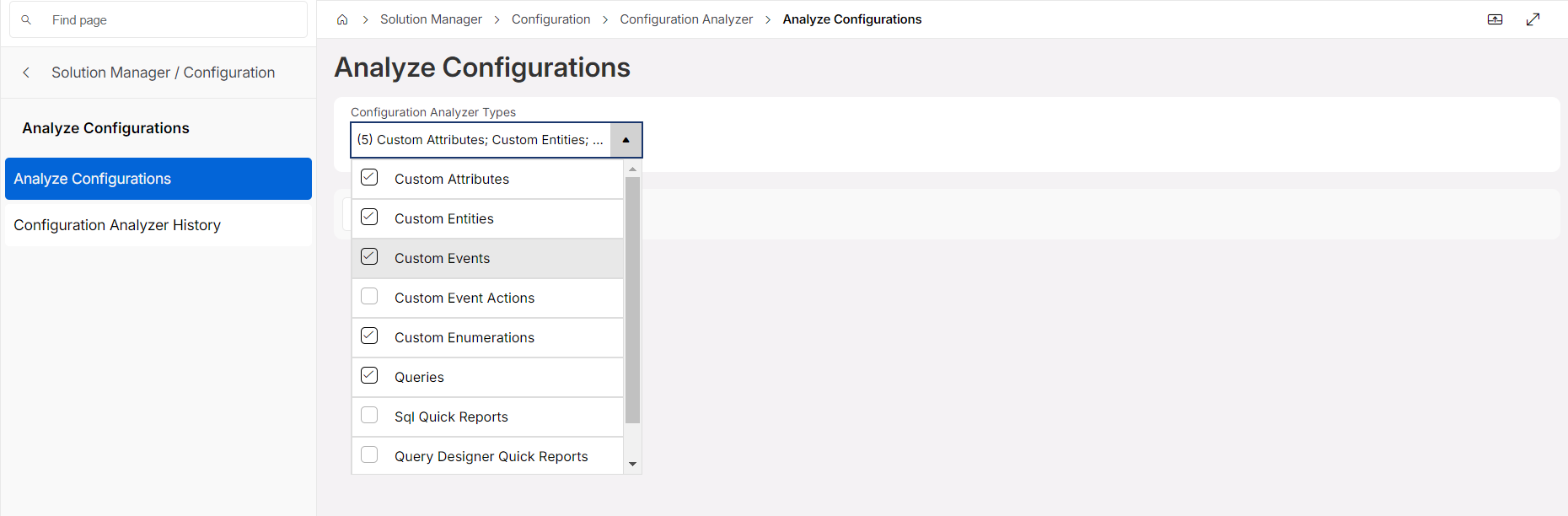Collapse the Configuration Analyzer Types dropdown arrow
This screenshot has width=1568, height=516.
[626, 140]
